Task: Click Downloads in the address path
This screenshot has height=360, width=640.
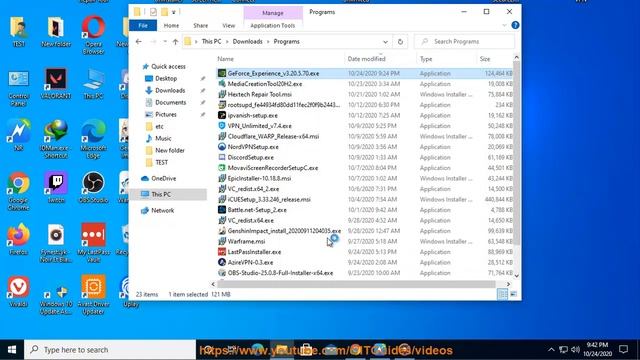Action: [x=247, y=42]
